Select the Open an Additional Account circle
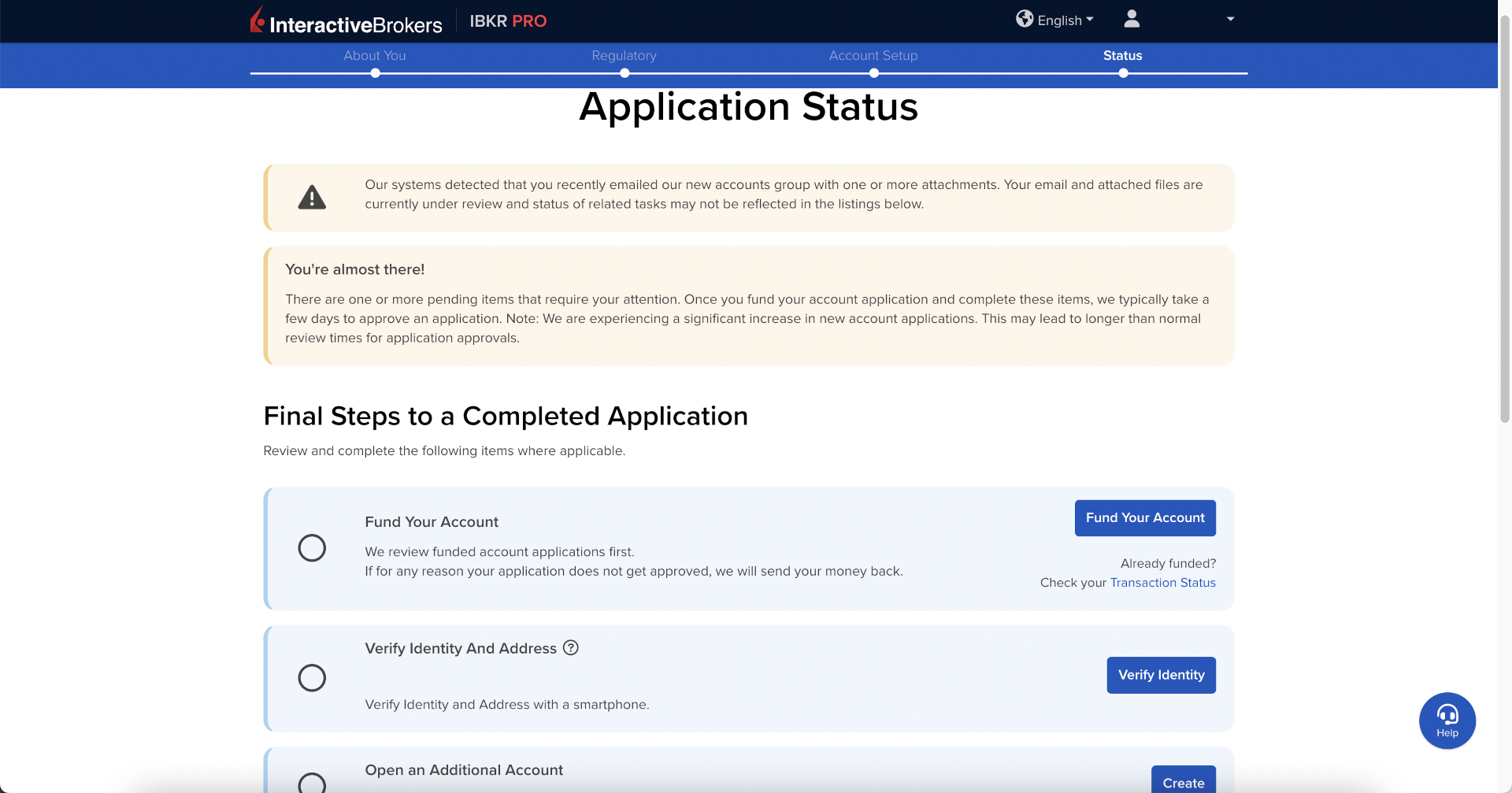Screen dimensions: 1512x793 point(312,784)
